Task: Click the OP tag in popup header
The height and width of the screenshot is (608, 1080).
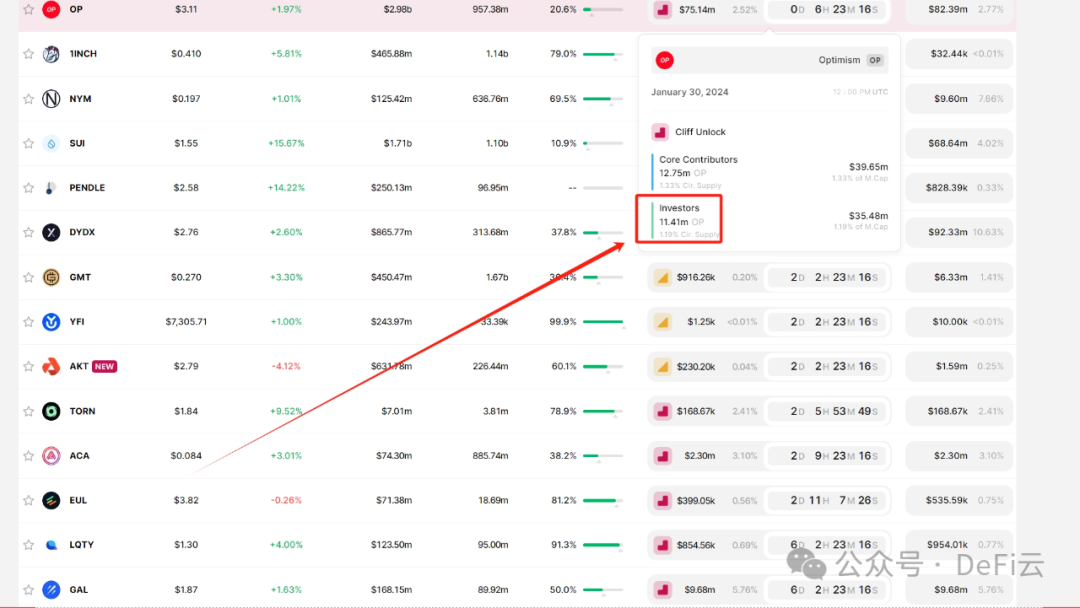Action: pos(875,60)
